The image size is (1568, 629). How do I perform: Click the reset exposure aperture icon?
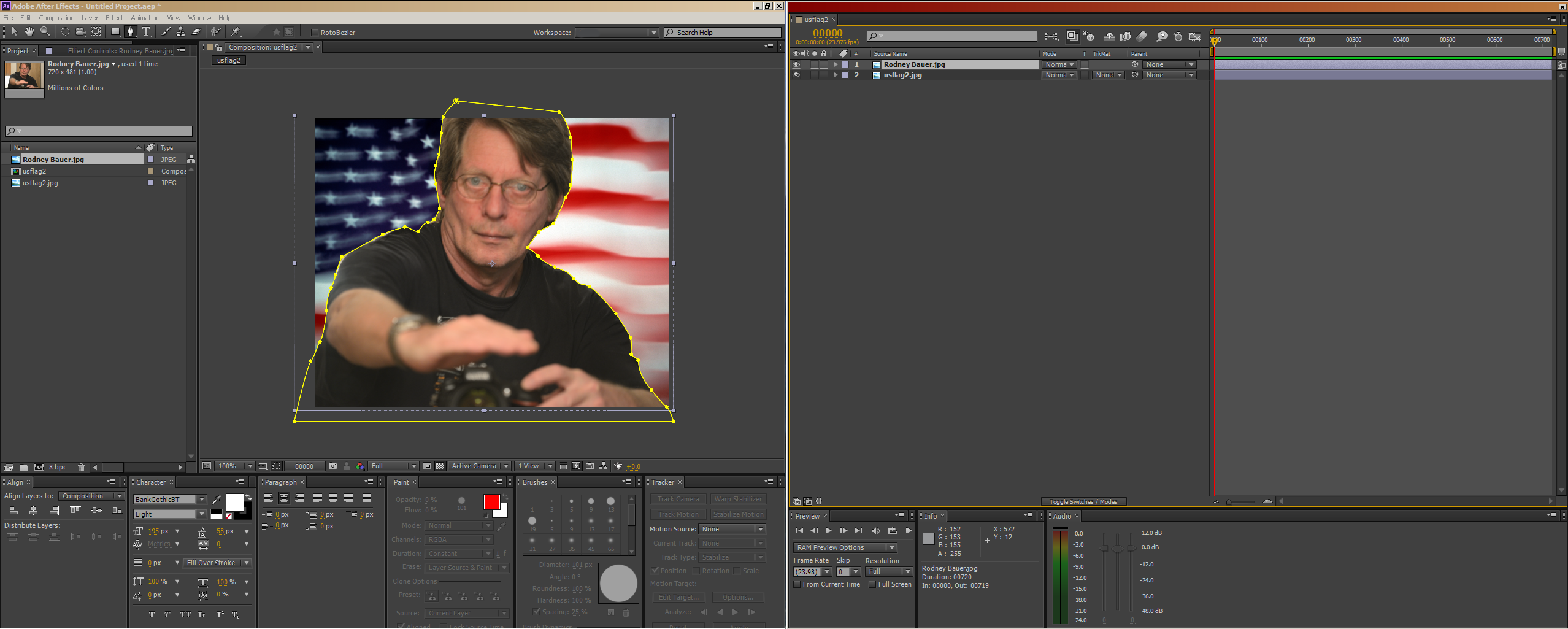point(618,466)
